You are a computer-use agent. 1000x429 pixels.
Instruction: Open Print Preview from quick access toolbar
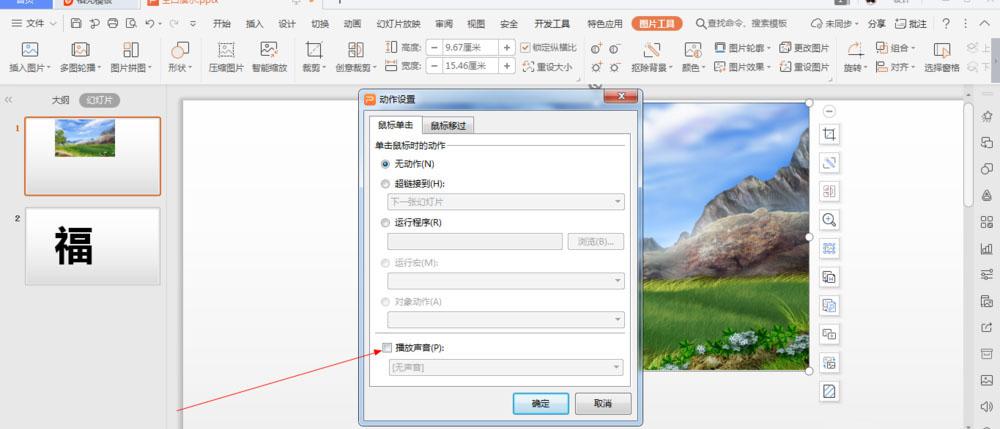(x=131, y=24)
